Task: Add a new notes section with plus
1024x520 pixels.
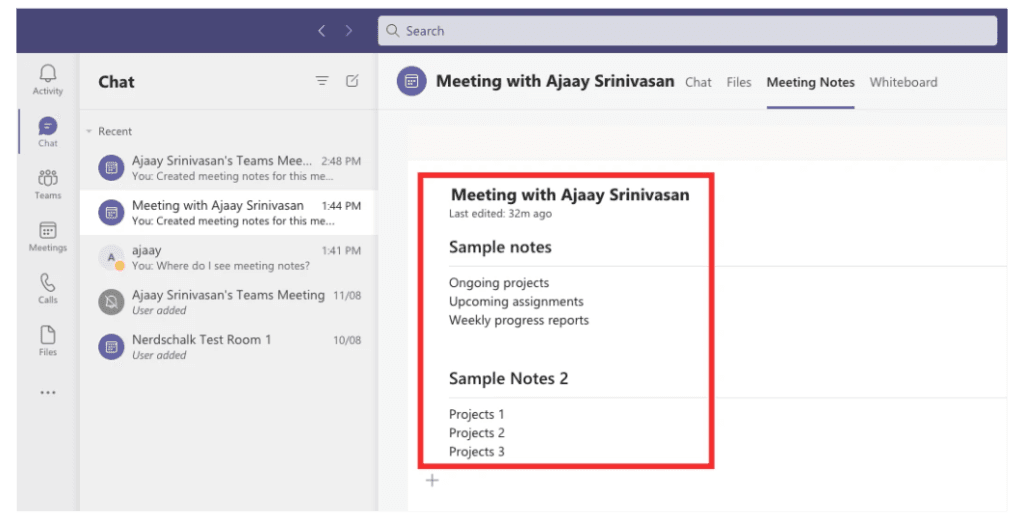Action: pos(432,481)
